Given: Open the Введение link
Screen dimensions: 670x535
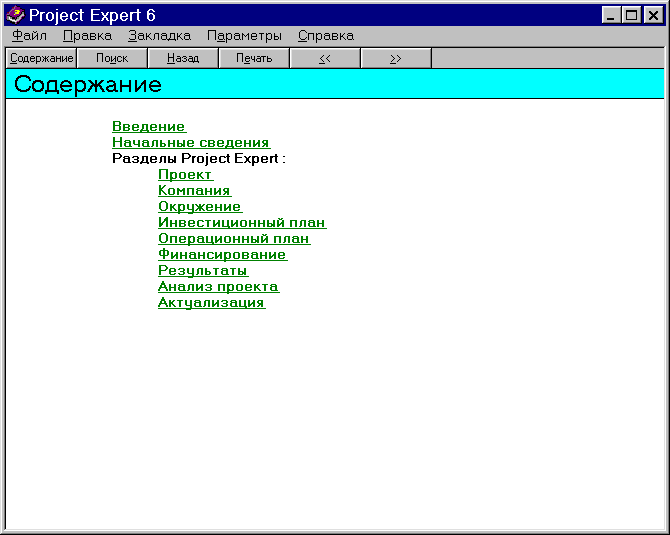Looking at the screenshot, I should (x=149, y=126).
